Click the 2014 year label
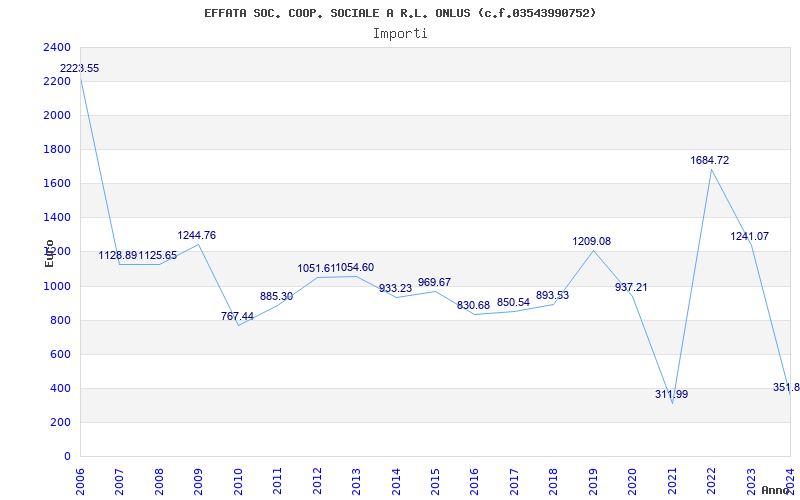 tap(396, 482)
